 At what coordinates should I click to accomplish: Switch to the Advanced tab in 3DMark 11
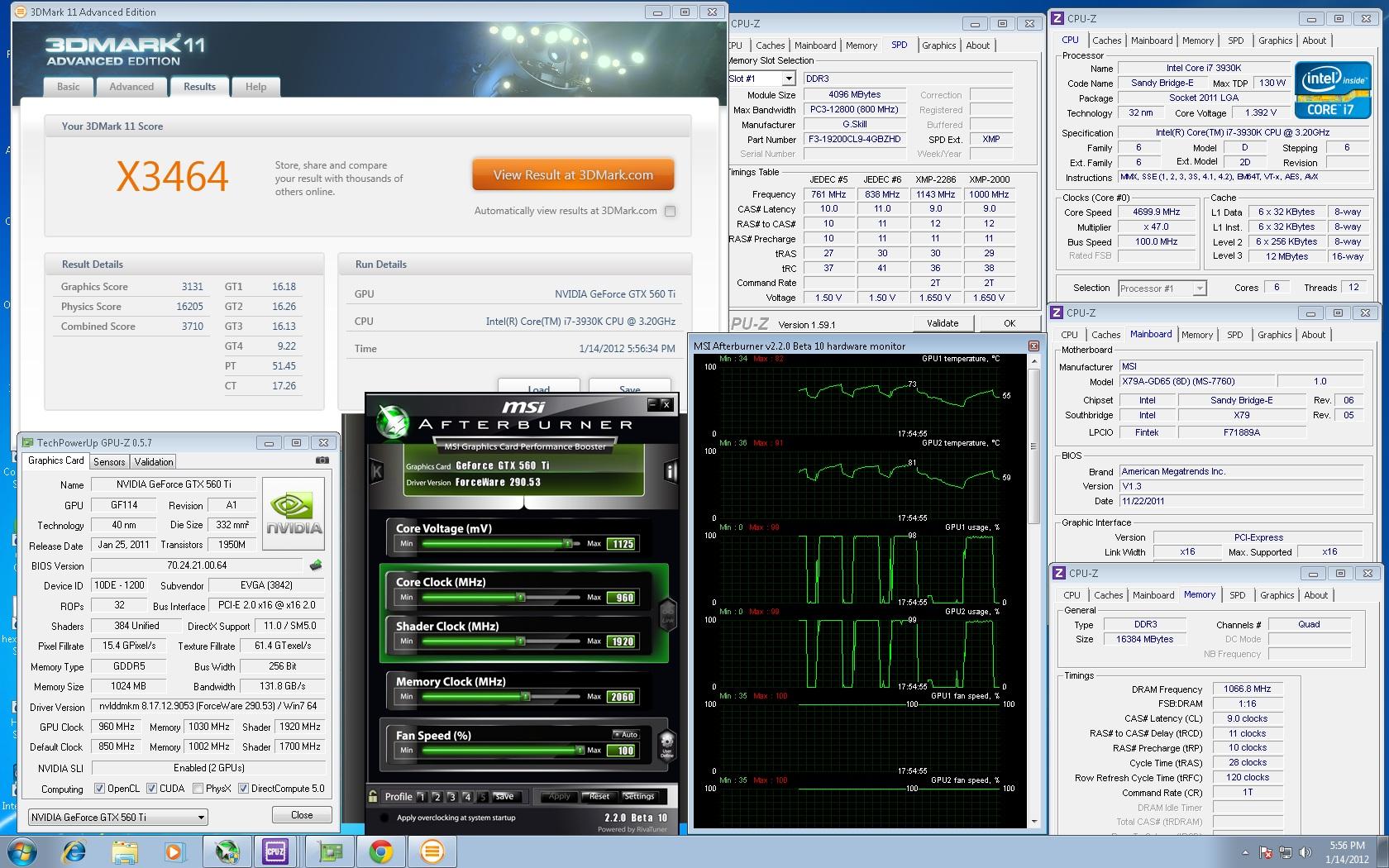tap(131, 87)
